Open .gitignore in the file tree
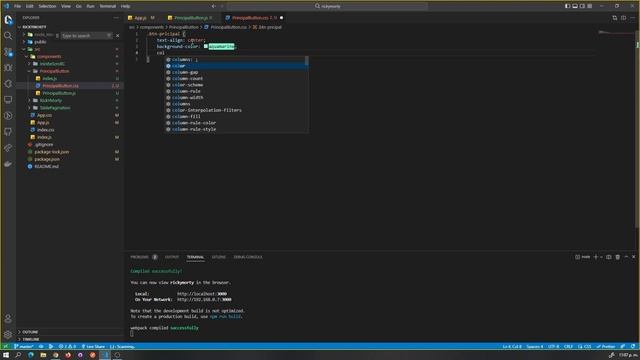This screenshot has width=640, height=360. coord(44,144)
